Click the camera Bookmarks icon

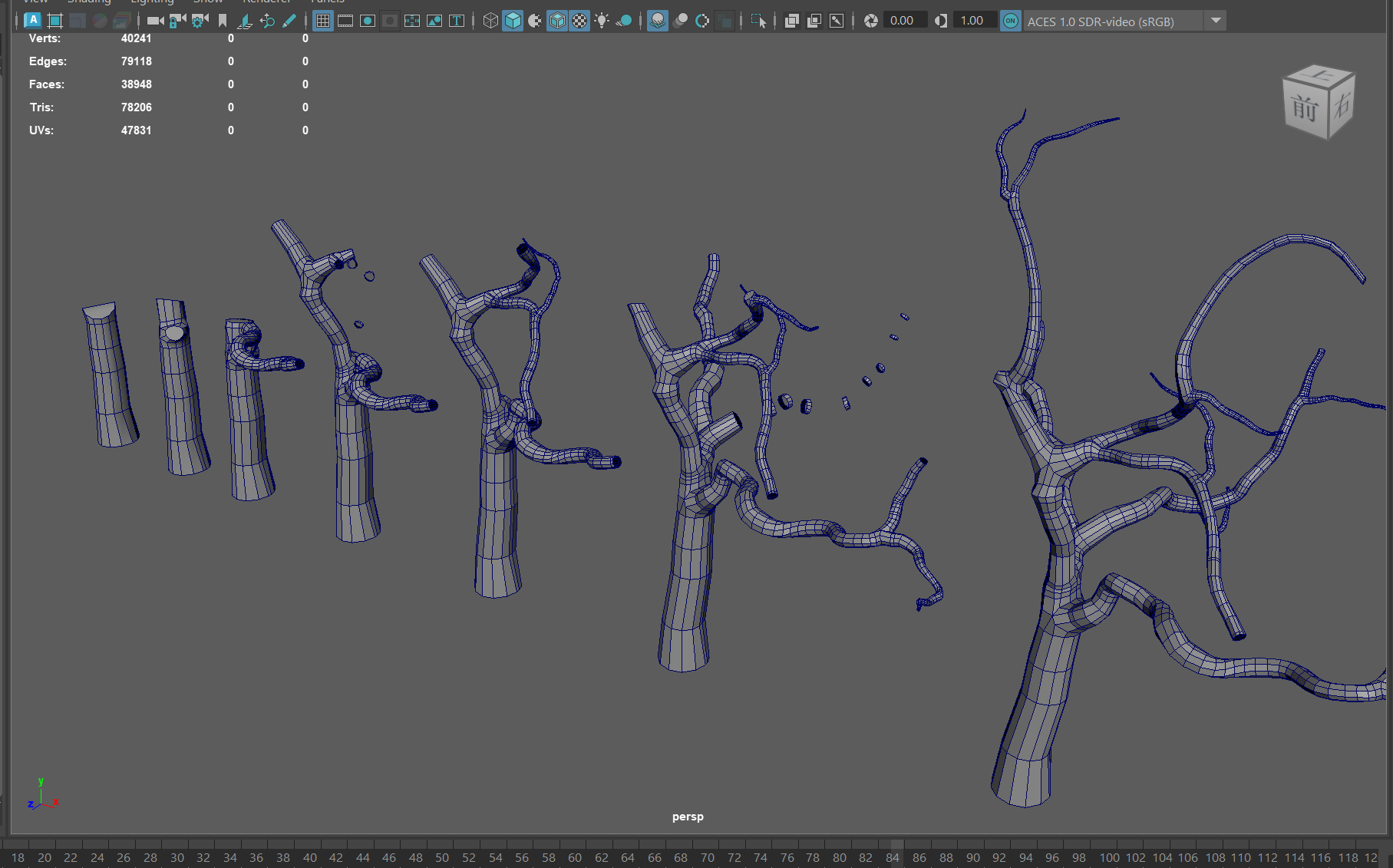point(223,21)
